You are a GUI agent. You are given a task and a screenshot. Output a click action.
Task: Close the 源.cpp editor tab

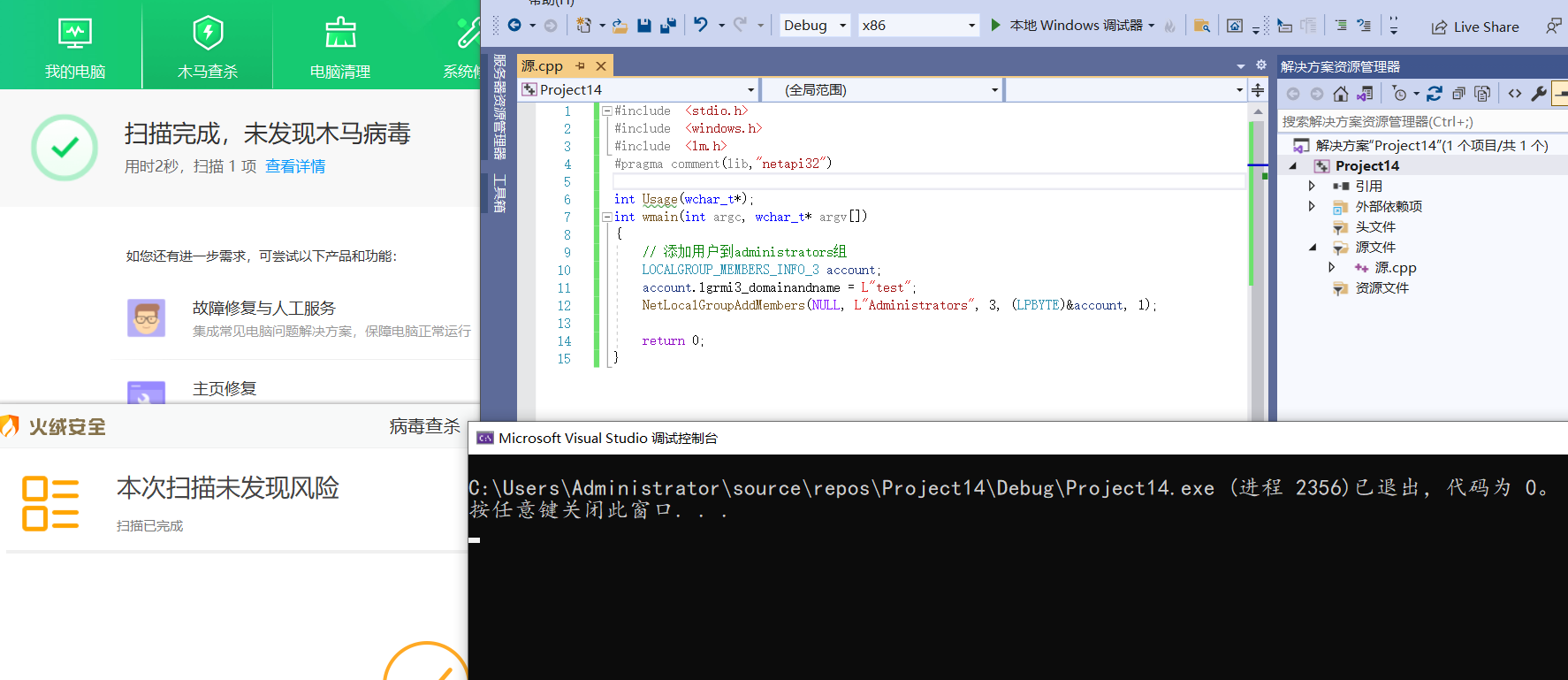point(601,66)
